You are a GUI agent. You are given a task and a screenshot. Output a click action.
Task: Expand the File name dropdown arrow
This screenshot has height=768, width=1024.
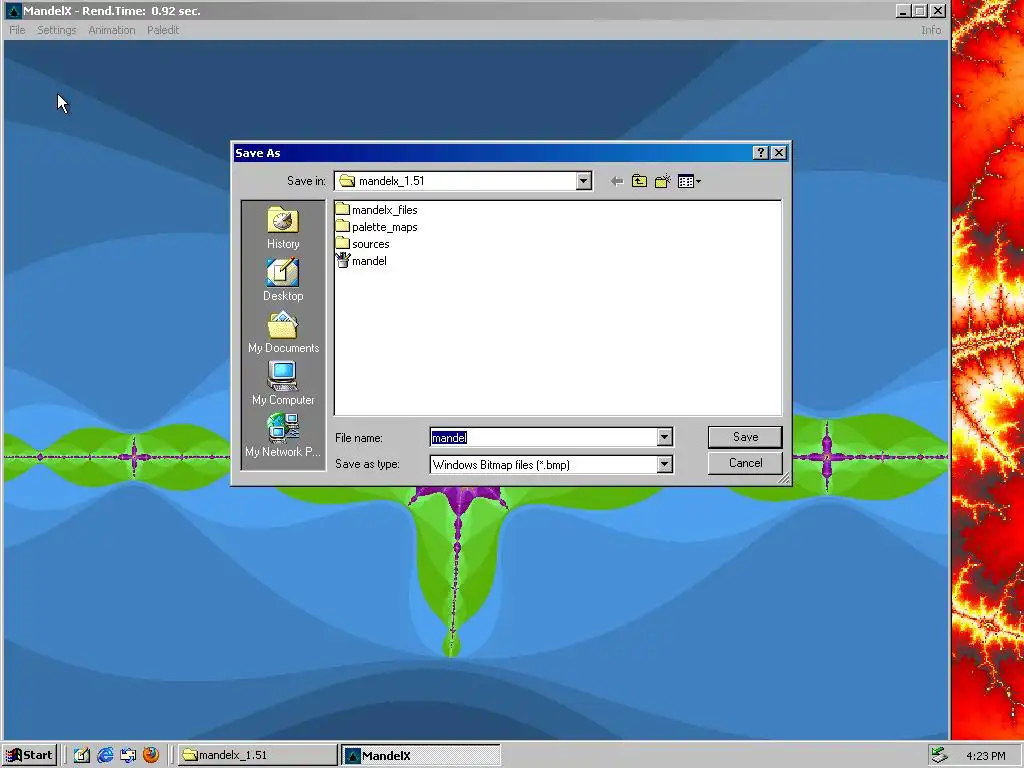[x=664, y=437]
